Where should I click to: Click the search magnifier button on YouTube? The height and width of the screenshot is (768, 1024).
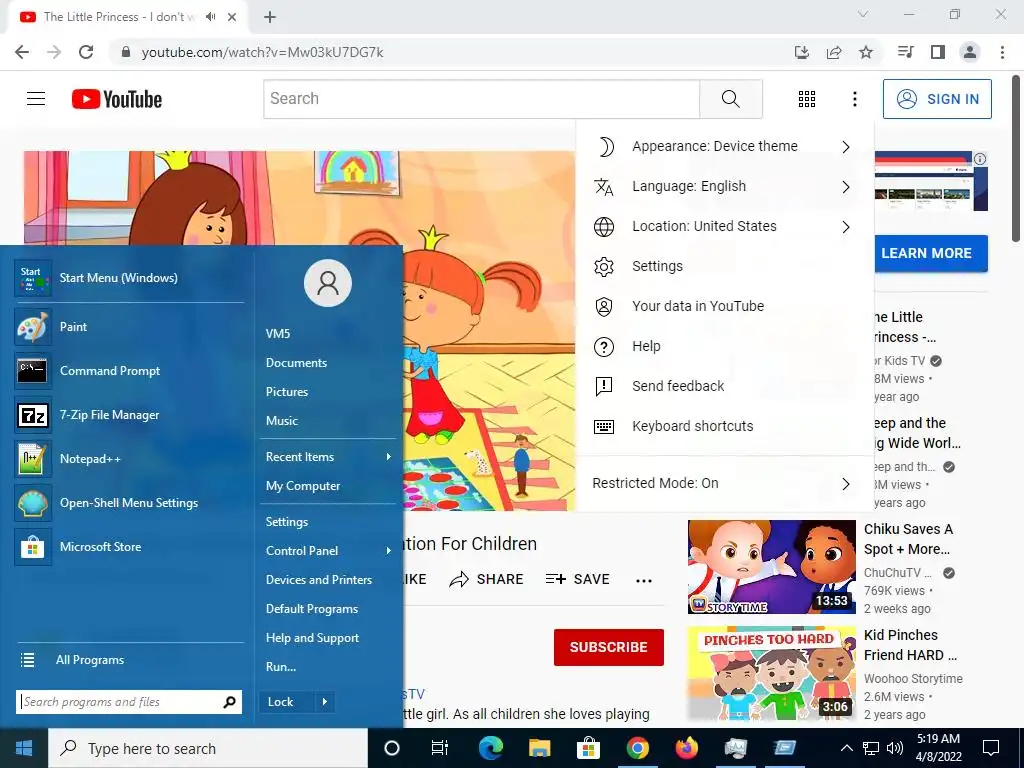731,99
